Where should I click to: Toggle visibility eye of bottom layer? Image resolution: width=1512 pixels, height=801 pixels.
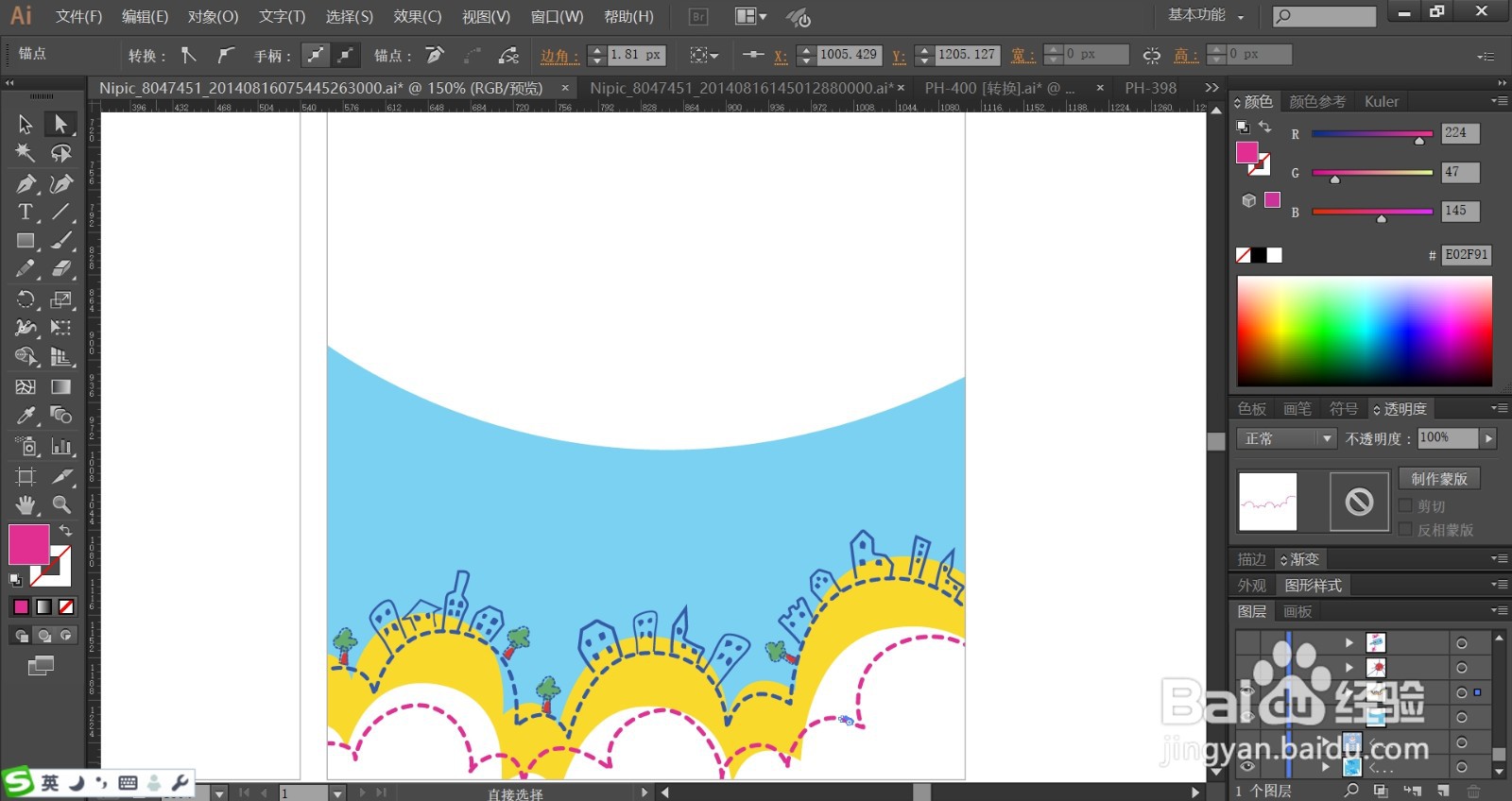coord(1247,767)
